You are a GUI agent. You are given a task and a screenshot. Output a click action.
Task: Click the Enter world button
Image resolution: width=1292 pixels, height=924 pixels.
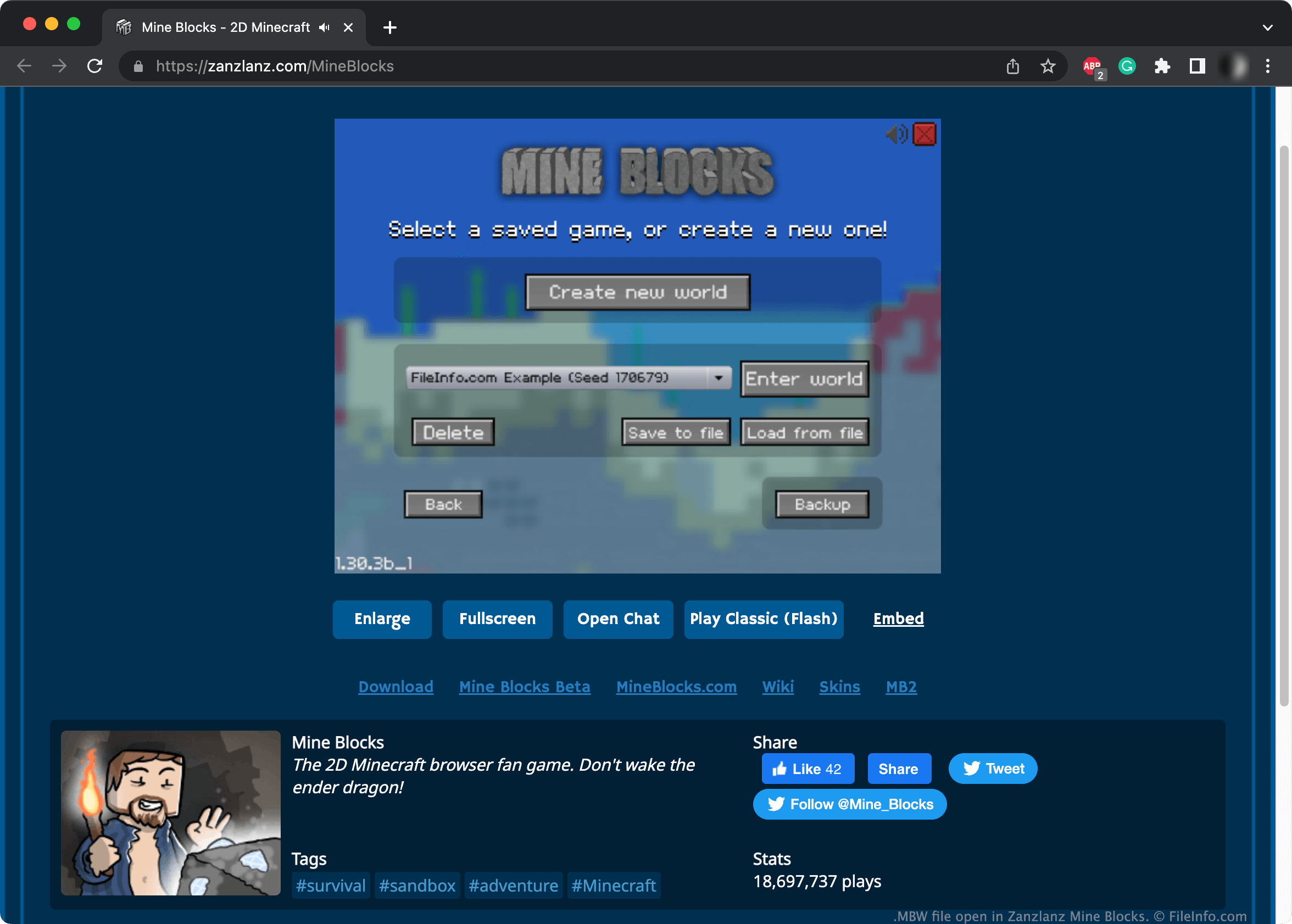(804, 377)
